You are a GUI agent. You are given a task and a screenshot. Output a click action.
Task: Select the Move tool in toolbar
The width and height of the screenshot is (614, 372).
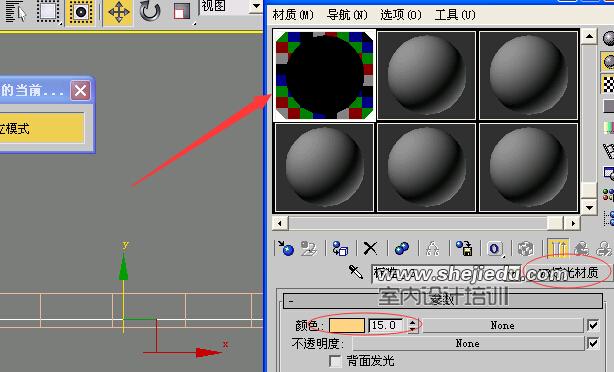tap(119, 12)
